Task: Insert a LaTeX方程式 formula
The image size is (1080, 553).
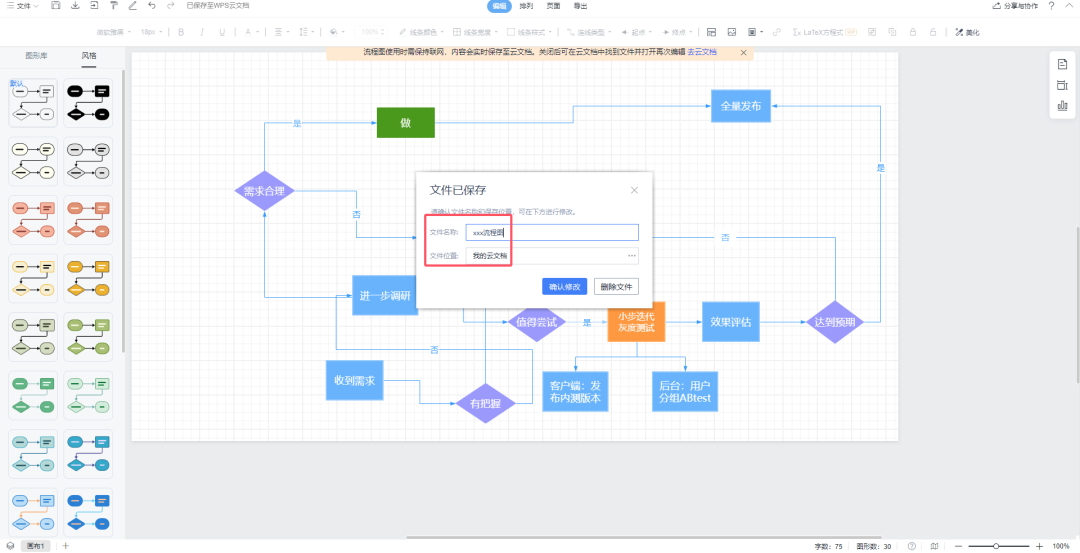Action: pyautogui.click(x=824, y=32)
